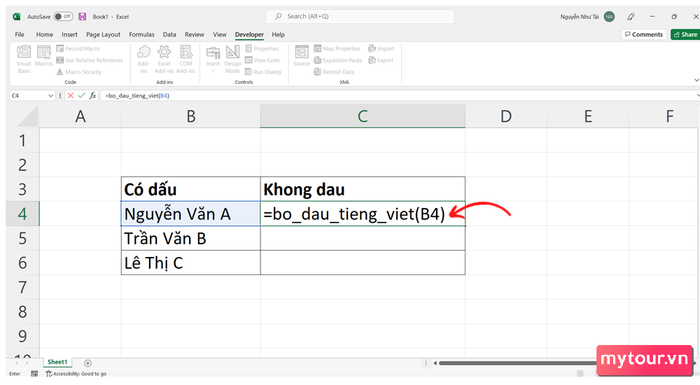This screenshot has width=700, height=385.
Task: Click Record Macro
Action: 78,48
